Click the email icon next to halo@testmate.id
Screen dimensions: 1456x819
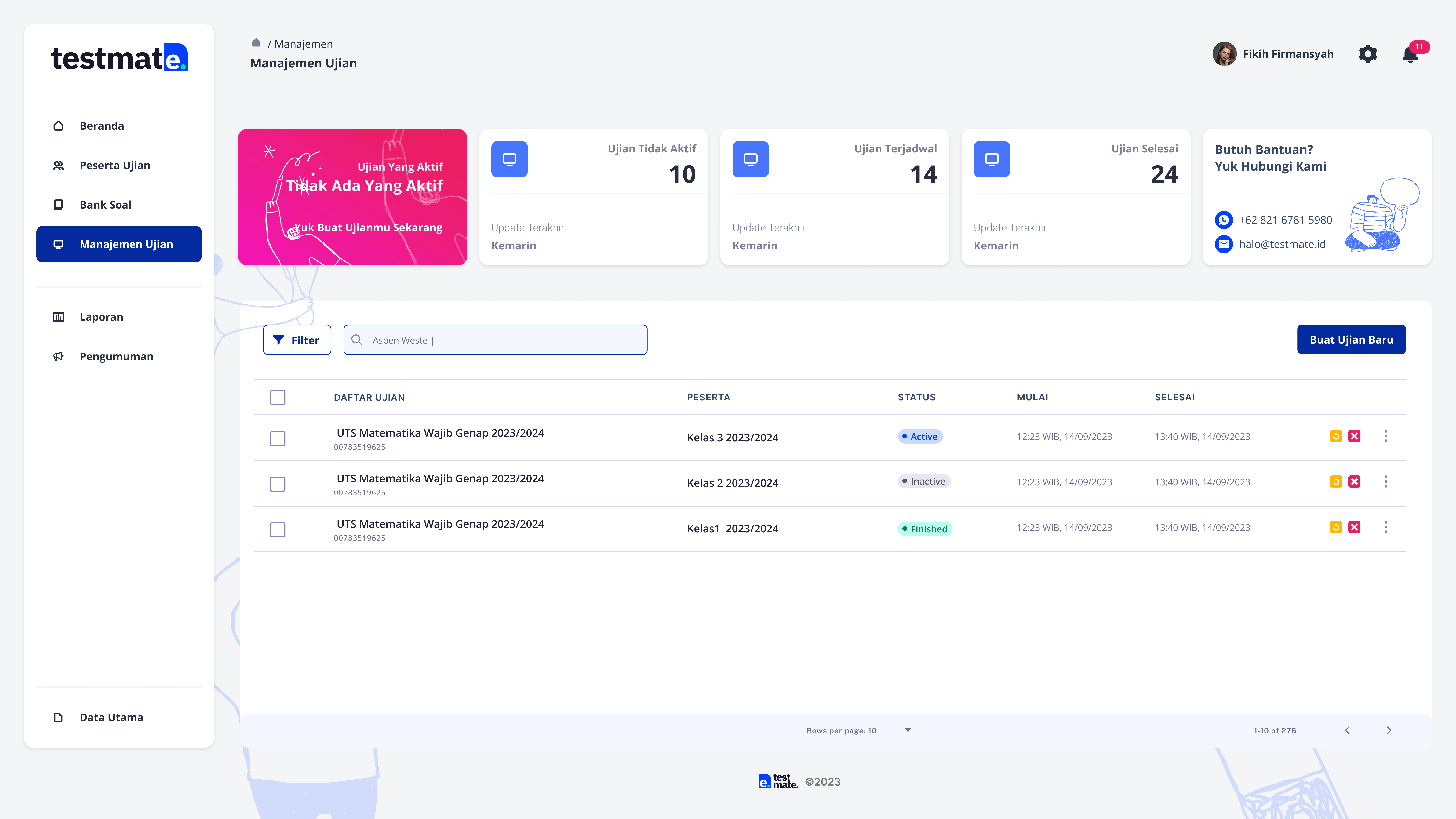(1224, 244)
